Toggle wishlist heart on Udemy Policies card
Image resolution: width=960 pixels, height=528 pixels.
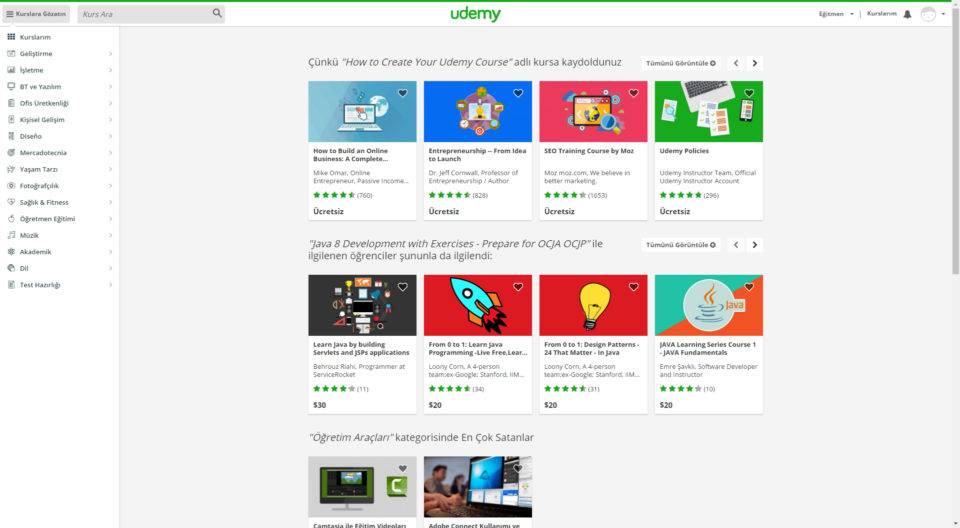click(749, 93)
